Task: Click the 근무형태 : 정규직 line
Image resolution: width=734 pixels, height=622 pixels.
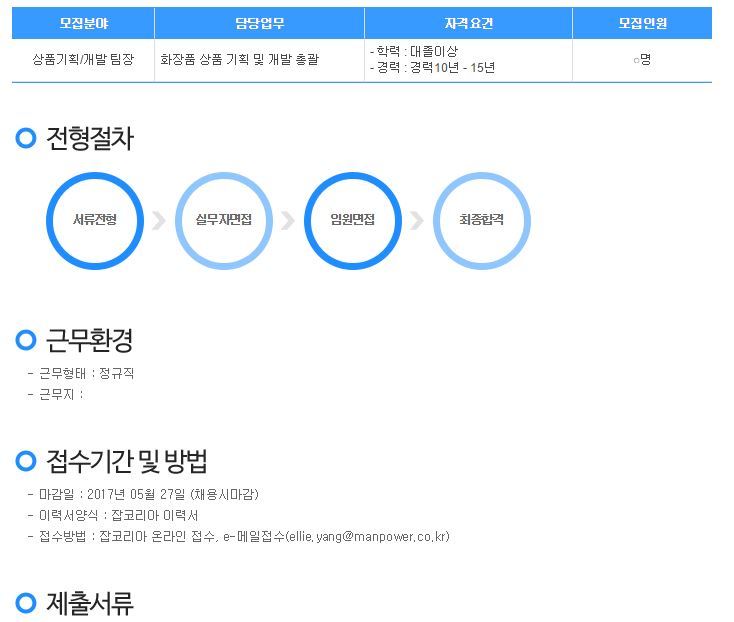Action: tap(81, 373)
